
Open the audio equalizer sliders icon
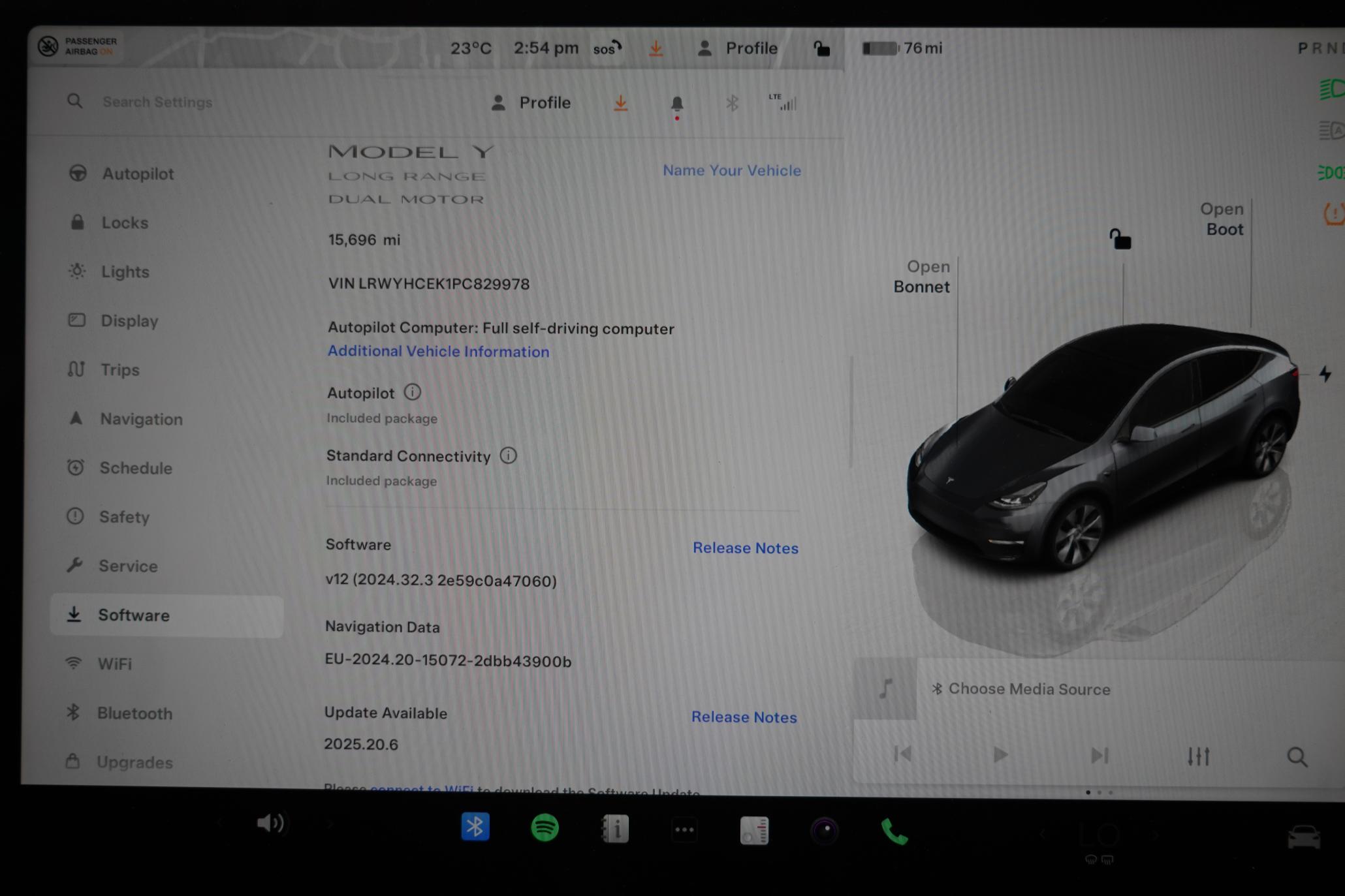point(1198,756)
